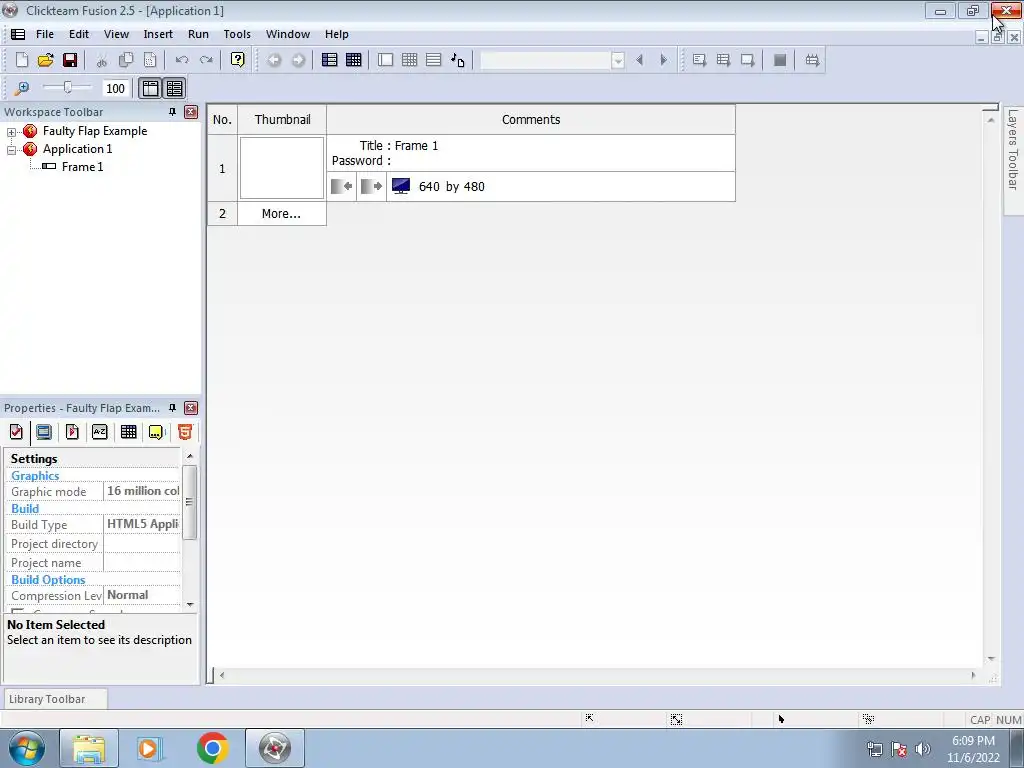Open the contextual help question mark icon

pos(238,60)
